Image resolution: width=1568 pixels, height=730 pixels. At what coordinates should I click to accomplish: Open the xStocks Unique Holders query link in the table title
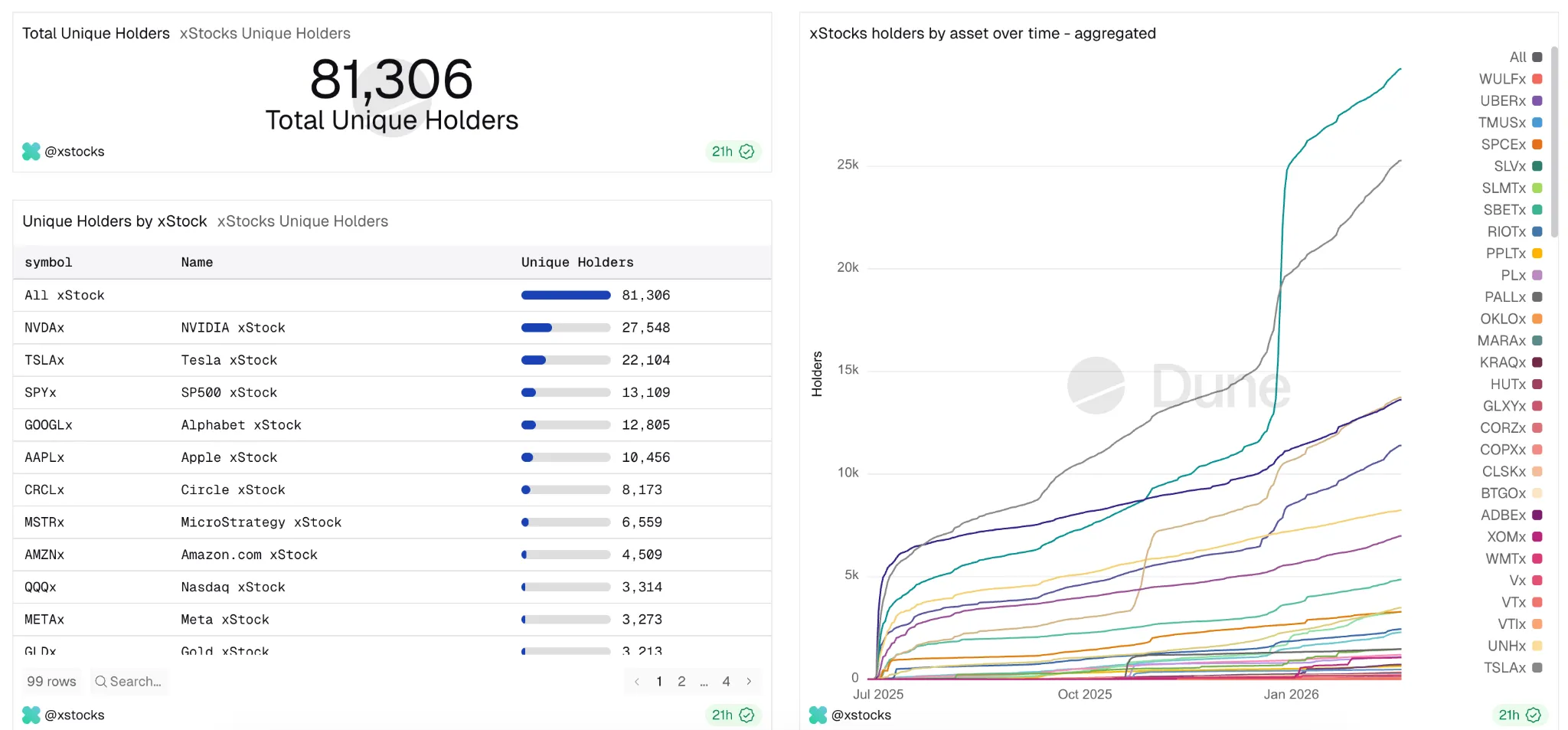tap(302, 221)
